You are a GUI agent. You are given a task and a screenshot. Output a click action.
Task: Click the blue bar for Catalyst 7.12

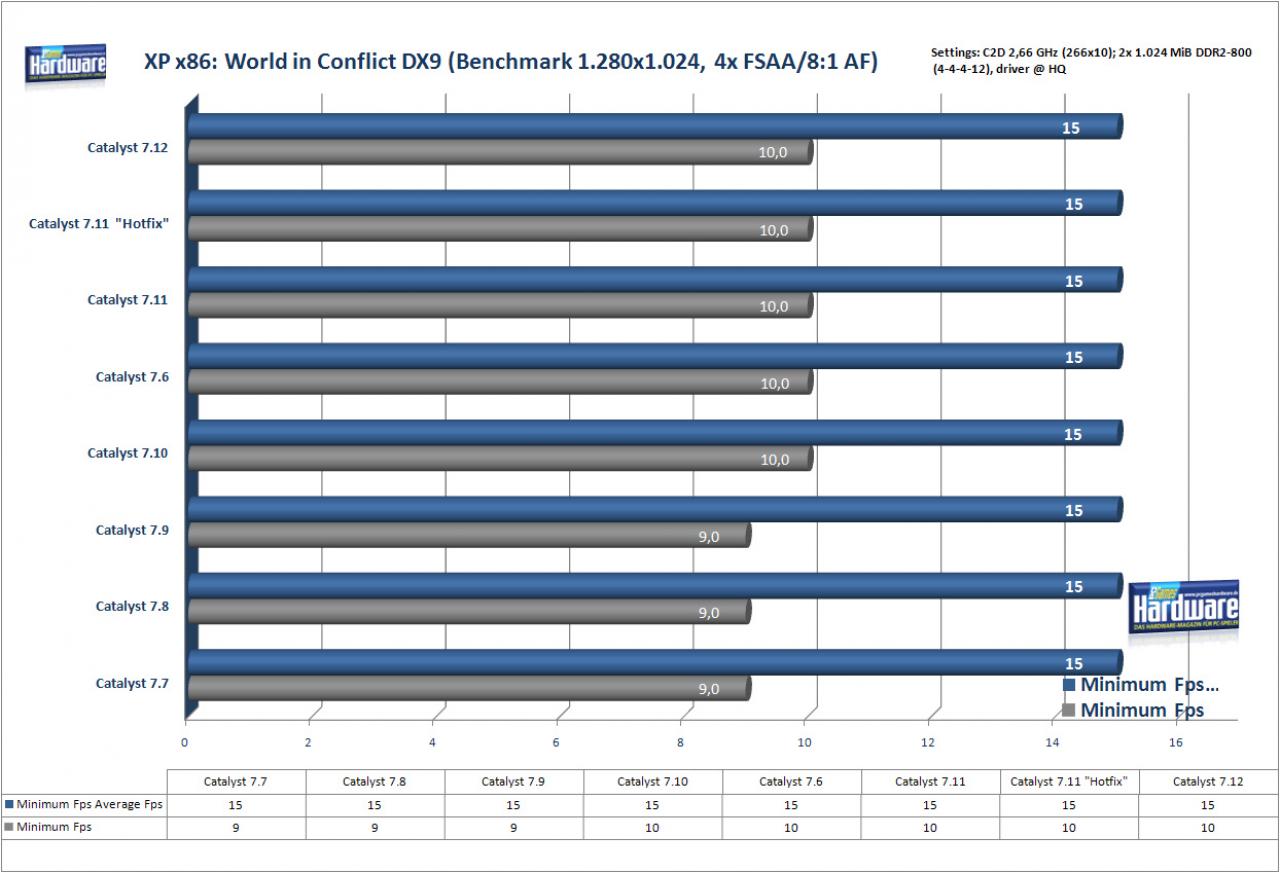tap(655, 126)
